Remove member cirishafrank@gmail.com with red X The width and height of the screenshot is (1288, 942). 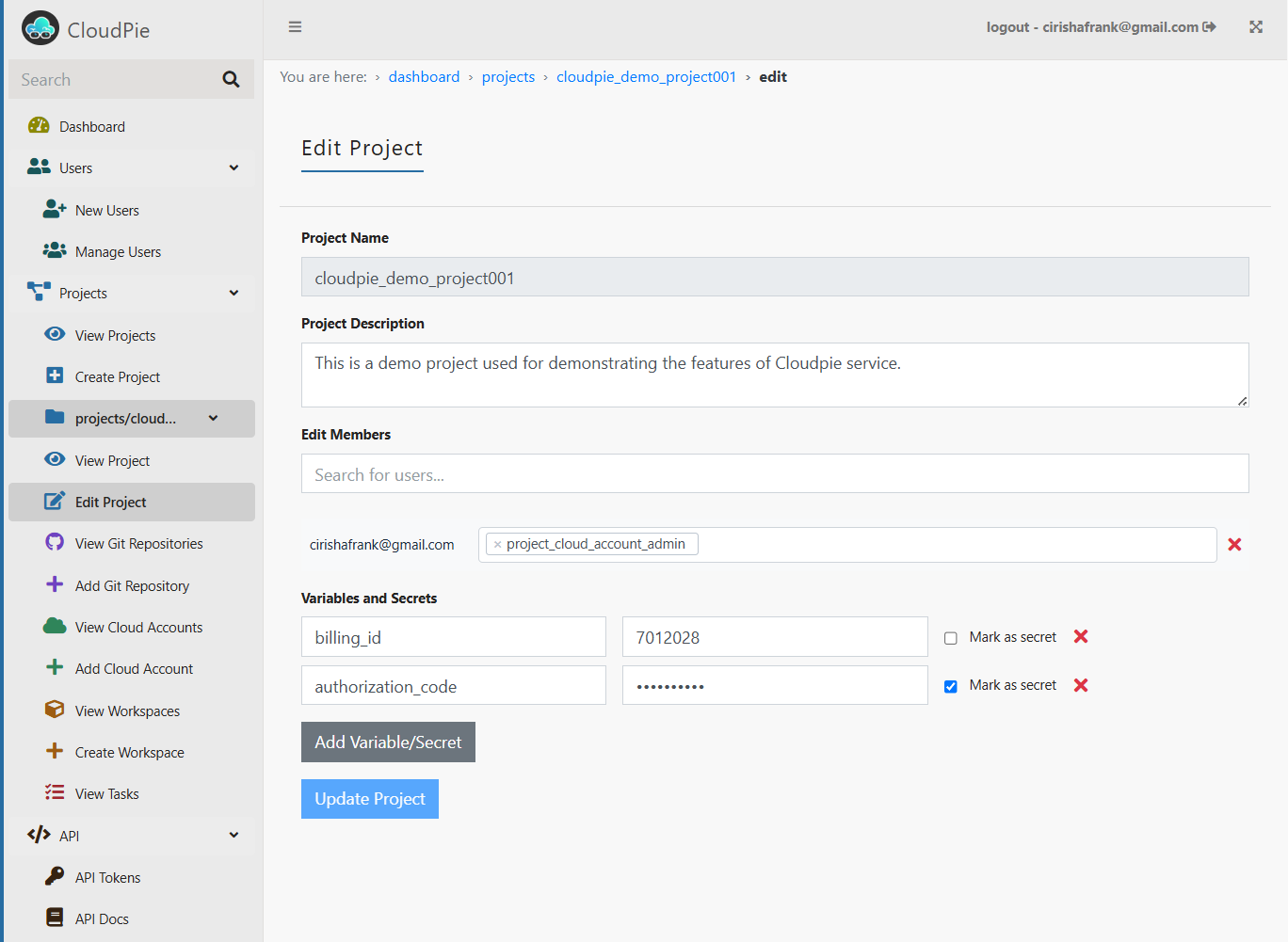pyautogui.click(x=1234, y=544)
